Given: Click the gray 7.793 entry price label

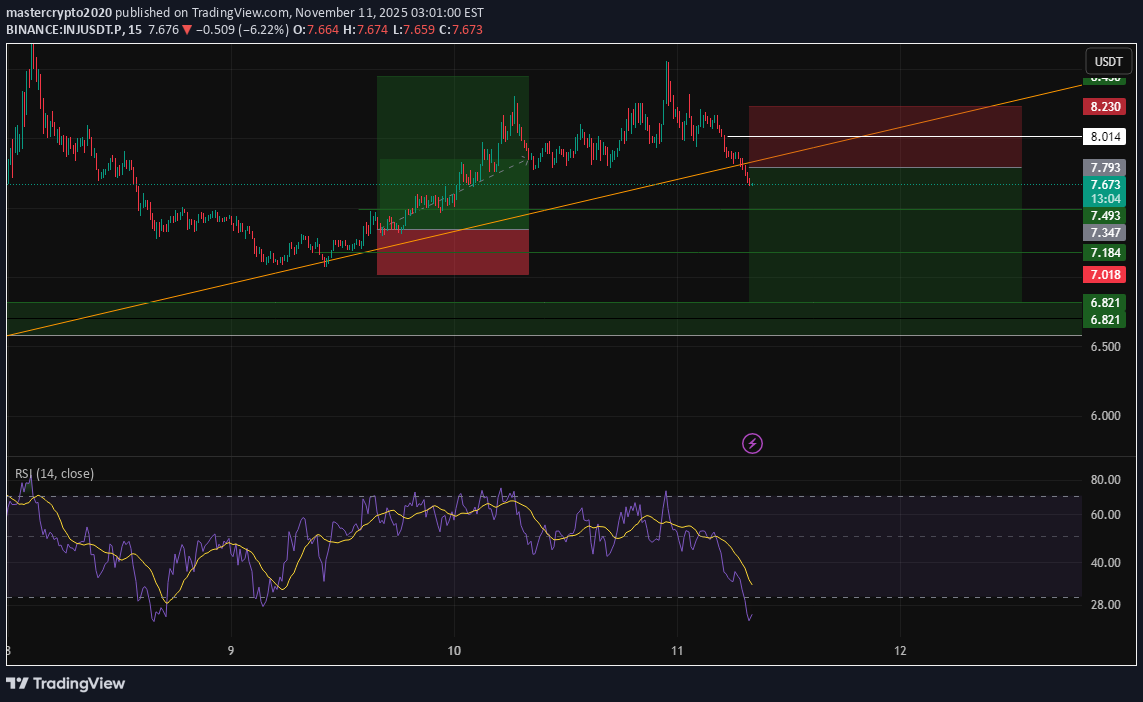Looking at the screenshot, I should 1105,167.
